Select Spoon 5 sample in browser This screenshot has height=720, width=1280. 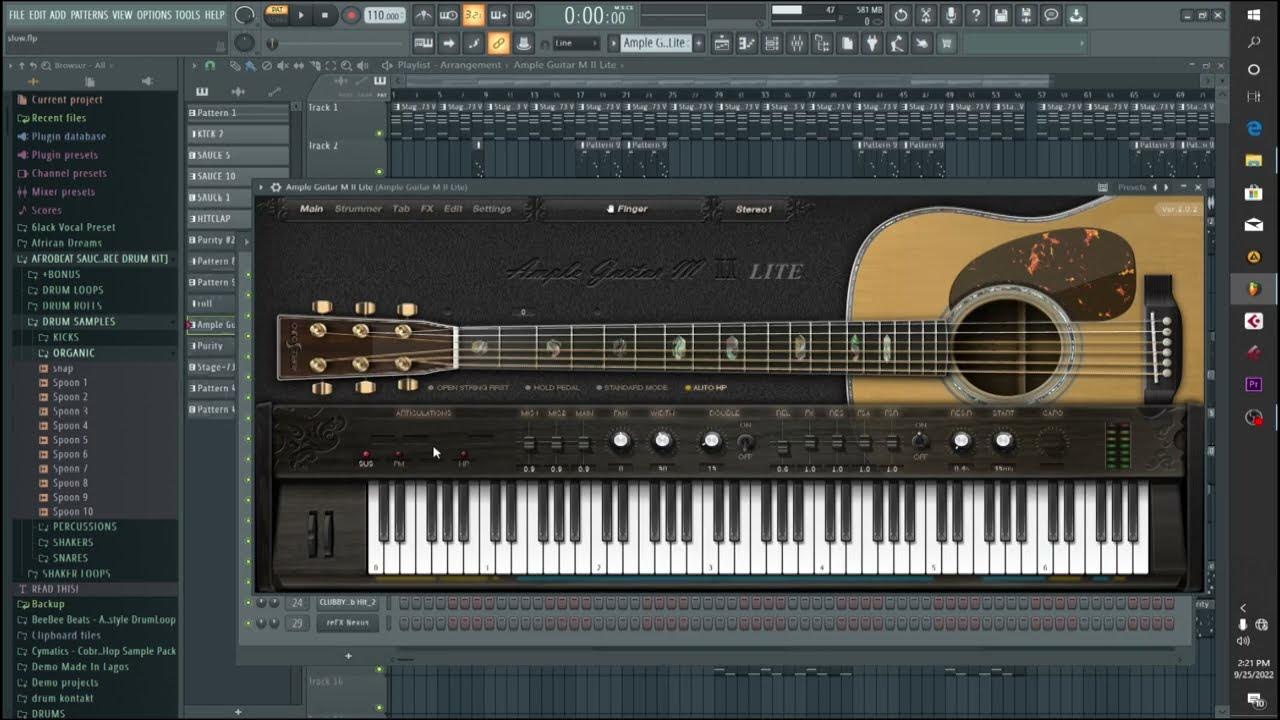(x=70, y=440)
